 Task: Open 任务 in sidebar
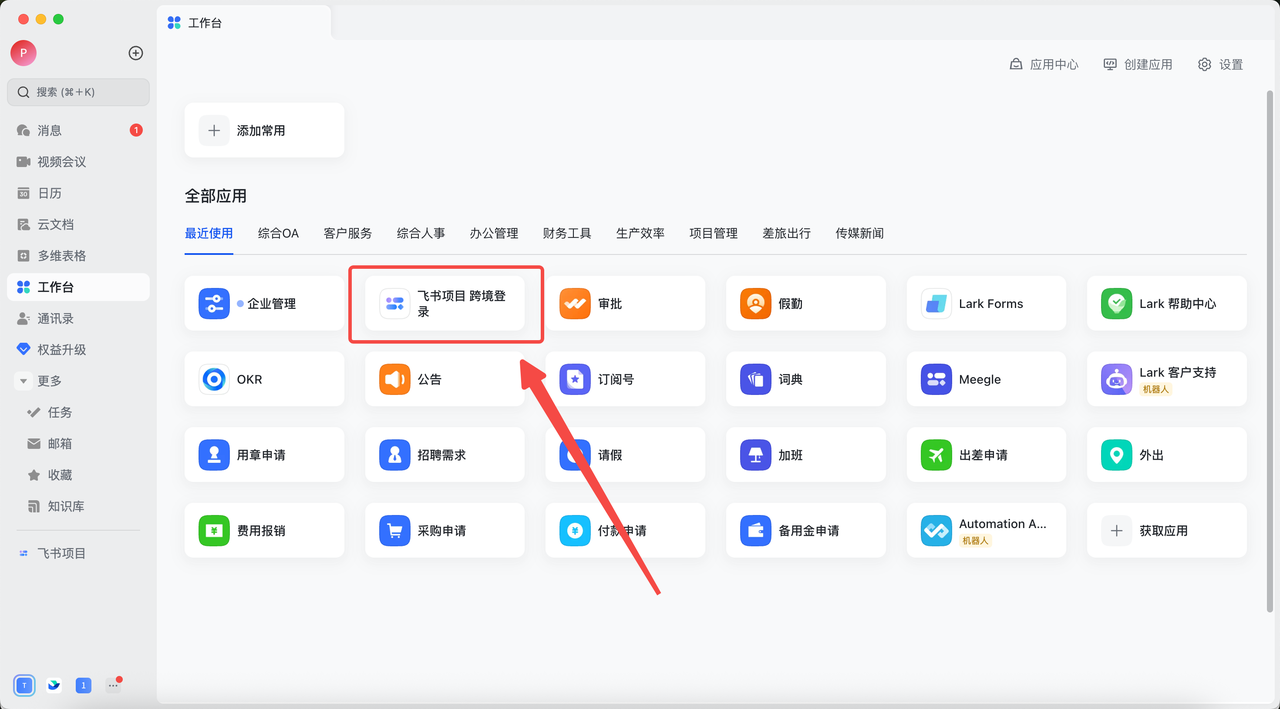pyautogui.click(x=78, y=412)
